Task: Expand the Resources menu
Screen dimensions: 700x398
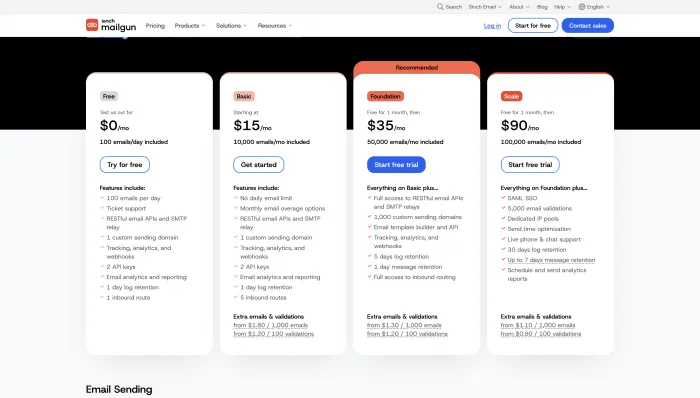Action: 275,25
